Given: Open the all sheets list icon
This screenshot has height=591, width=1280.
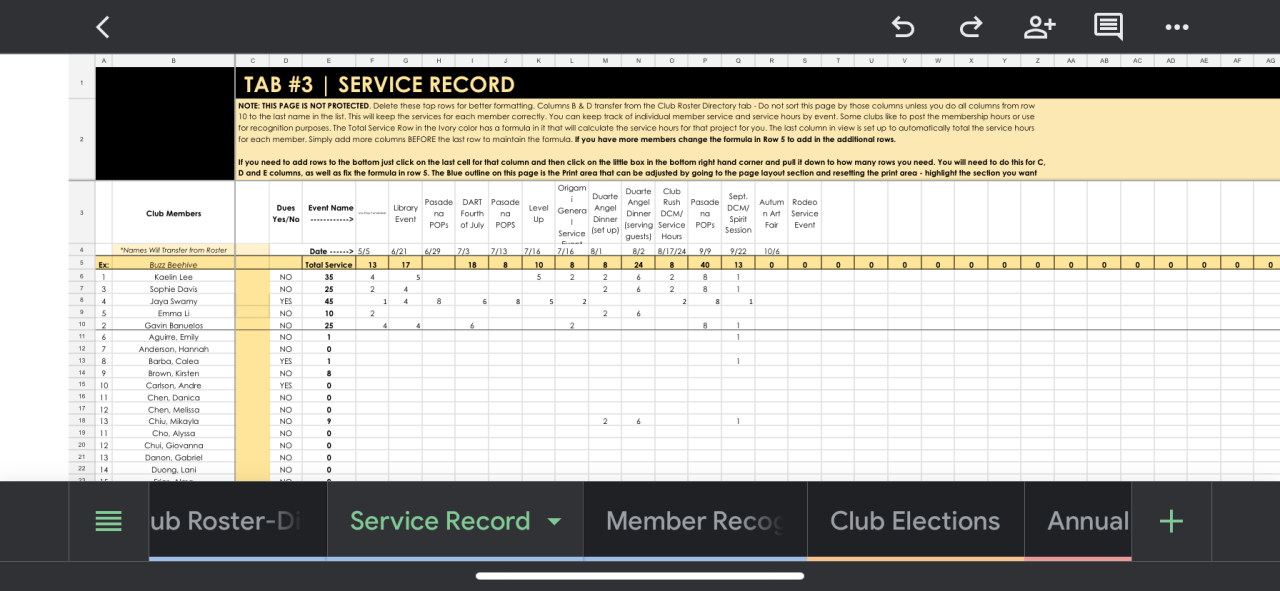Looking at the screenshot, I should tap(108, 521).
